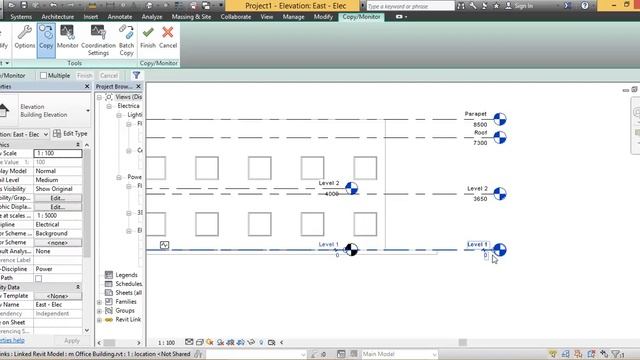This screenshot has height=360, width=640.
Task: Collapse the Views tree node
Action: click(99, 97)
